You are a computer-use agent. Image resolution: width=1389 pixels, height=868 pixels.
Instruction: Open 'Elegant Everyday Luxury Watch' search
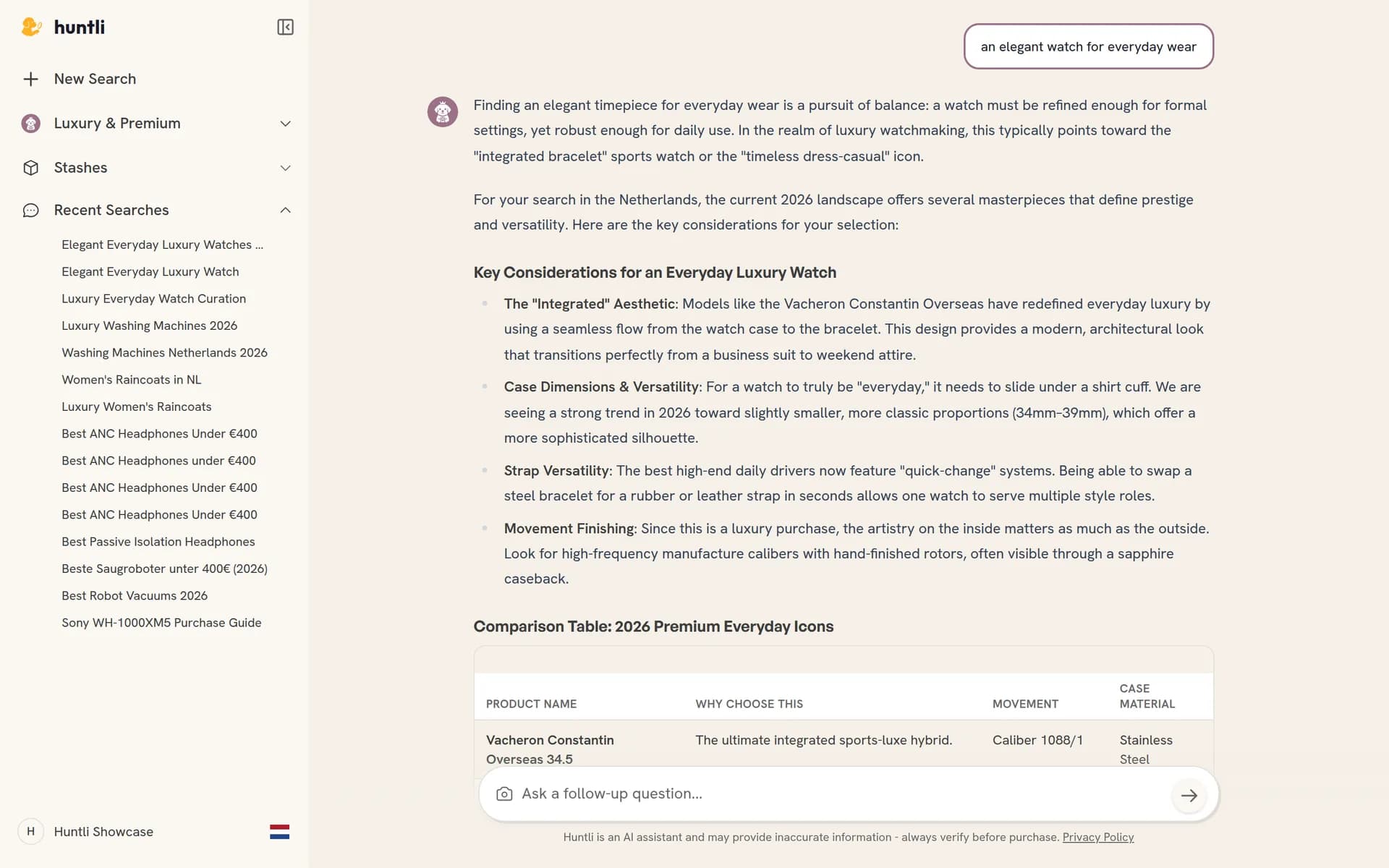tap(150, 272)
